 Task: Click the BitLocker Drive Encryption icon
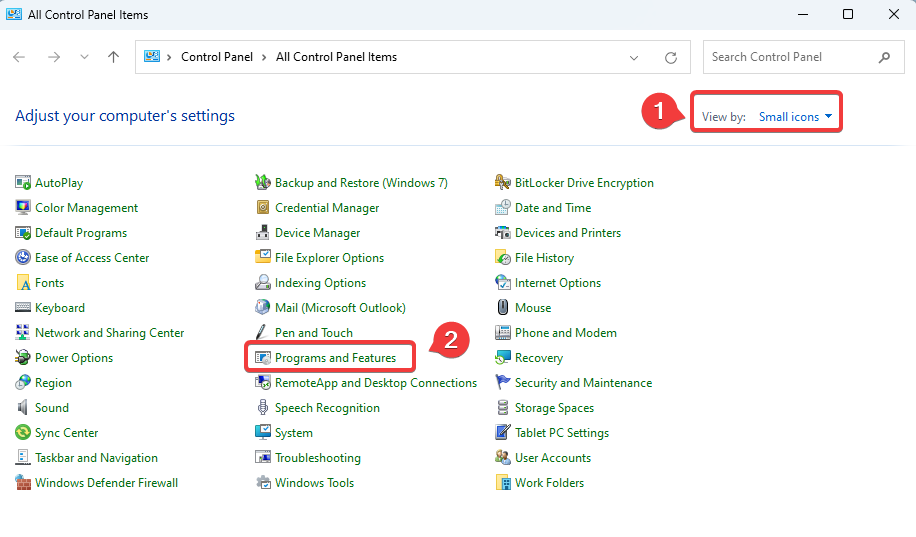(504, 183)
